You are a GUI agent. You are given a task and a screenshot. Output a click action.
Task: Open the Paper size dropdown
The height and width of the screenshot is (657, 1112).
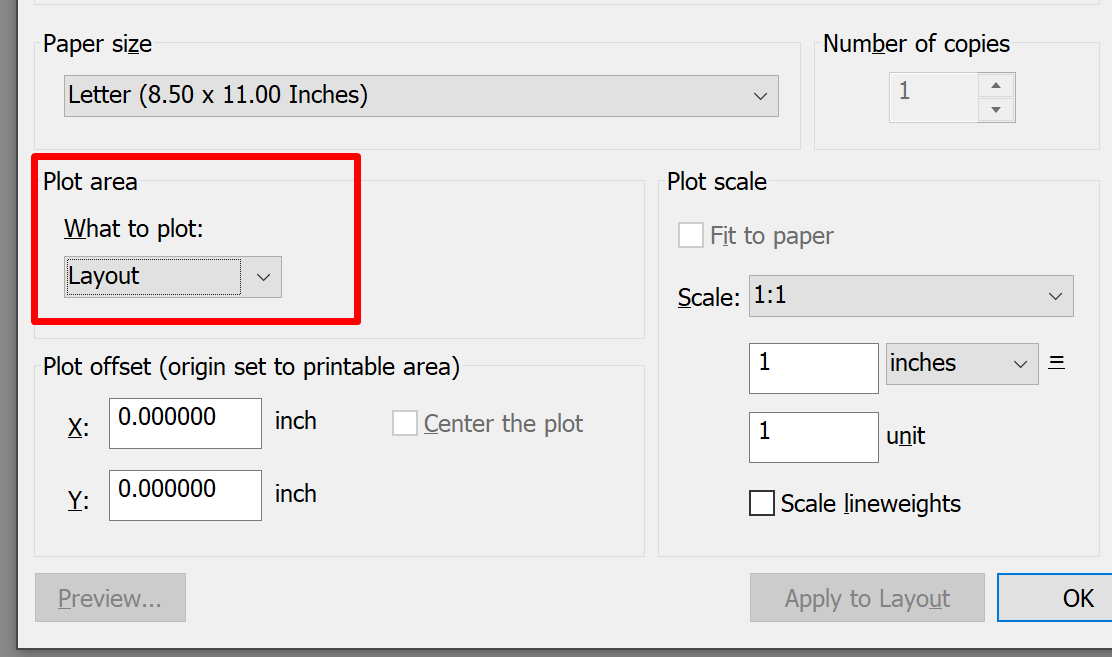(760, 96)
